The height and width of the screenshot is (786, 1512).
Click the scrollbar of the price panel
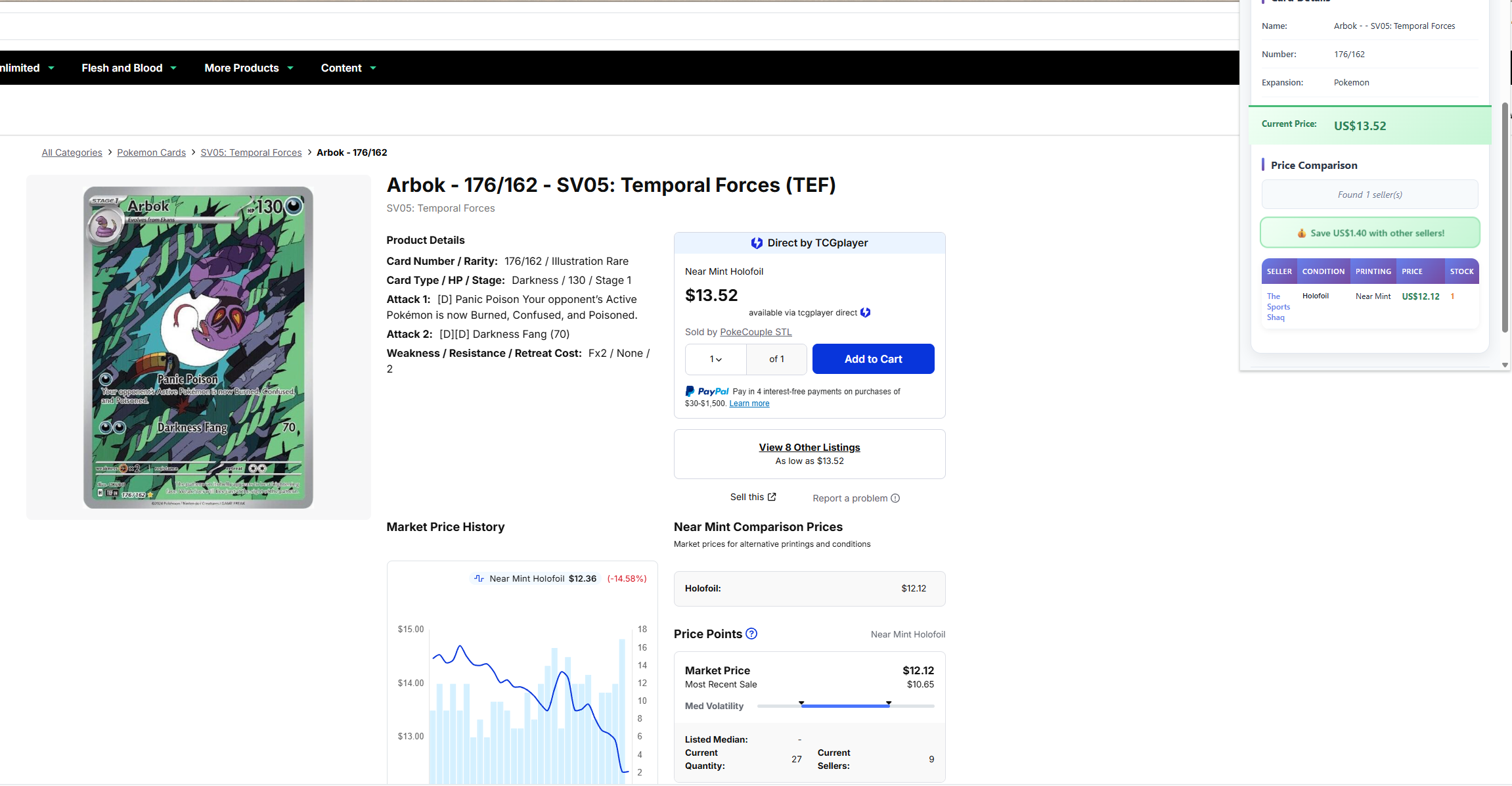1505,217
